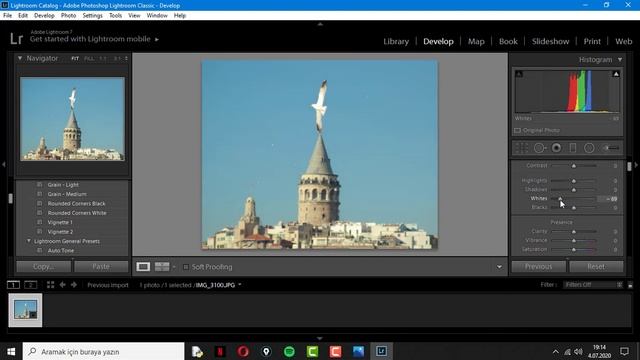
Task: Open the Settings menu
Action: tap(92, 16)
